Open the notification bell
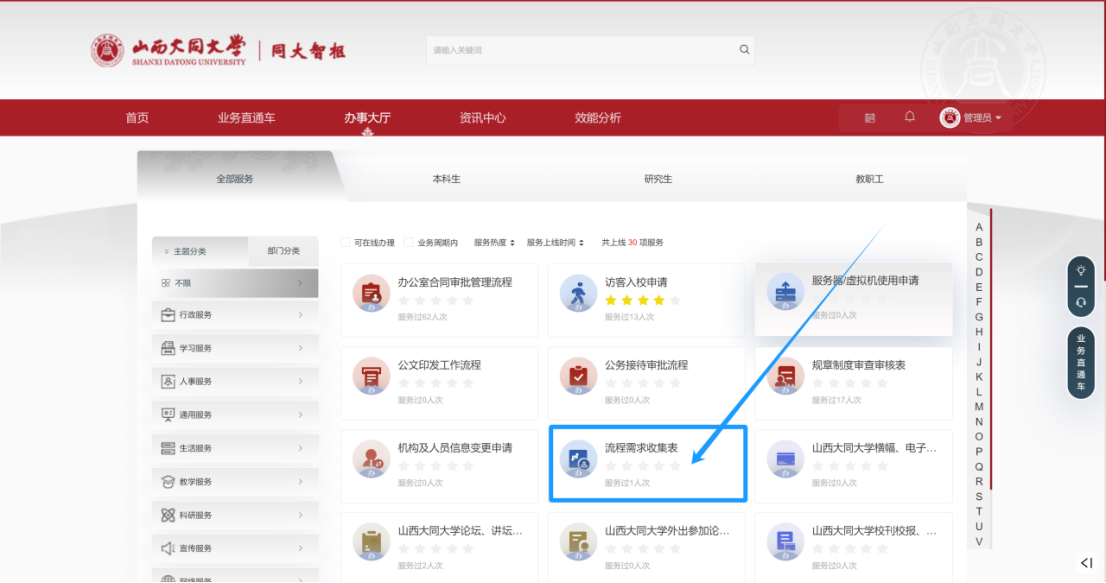1106x583 pixels. tap(909, 117)
